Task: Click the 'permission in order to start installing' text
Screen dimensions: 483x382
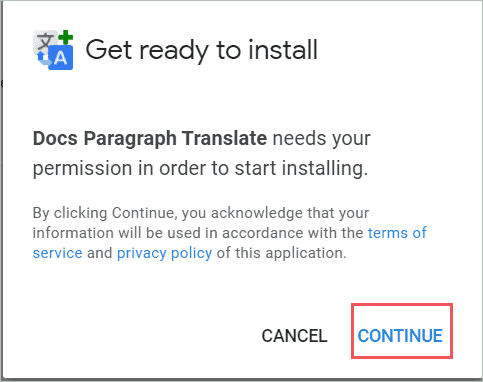Action: click(200, 168)
